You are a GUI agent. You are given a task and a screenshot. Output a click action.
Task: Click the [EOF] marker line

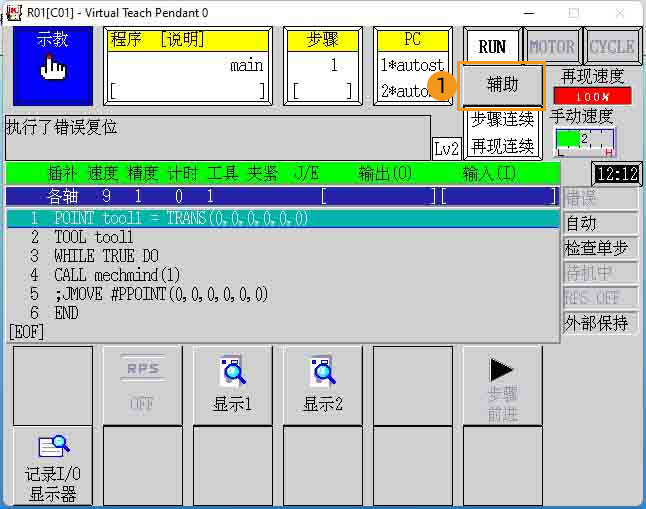[x=26, y=331]
